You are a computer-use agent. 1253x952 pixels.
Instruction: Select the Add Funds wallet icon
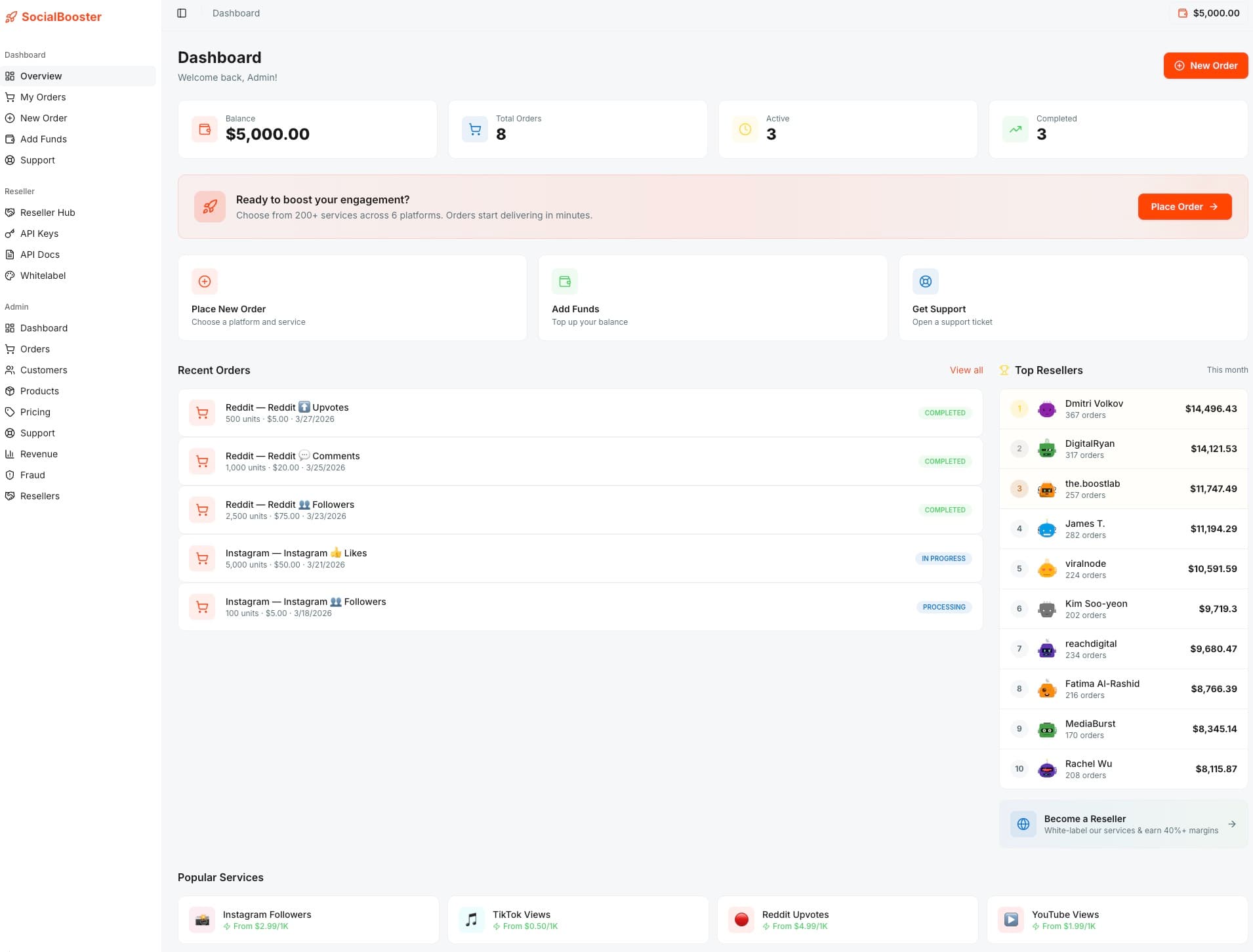[x=565, y=281]
